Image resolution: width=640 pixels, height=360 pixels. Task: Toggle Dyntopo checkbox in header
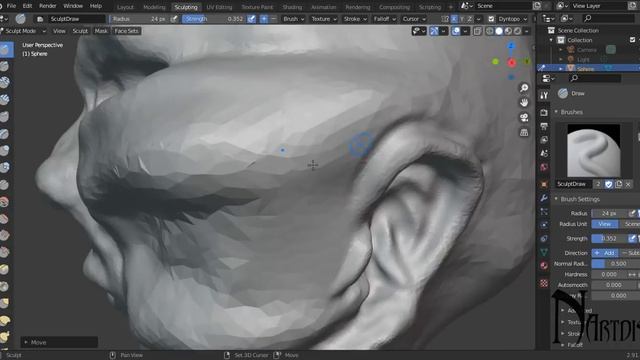(491, 19)
